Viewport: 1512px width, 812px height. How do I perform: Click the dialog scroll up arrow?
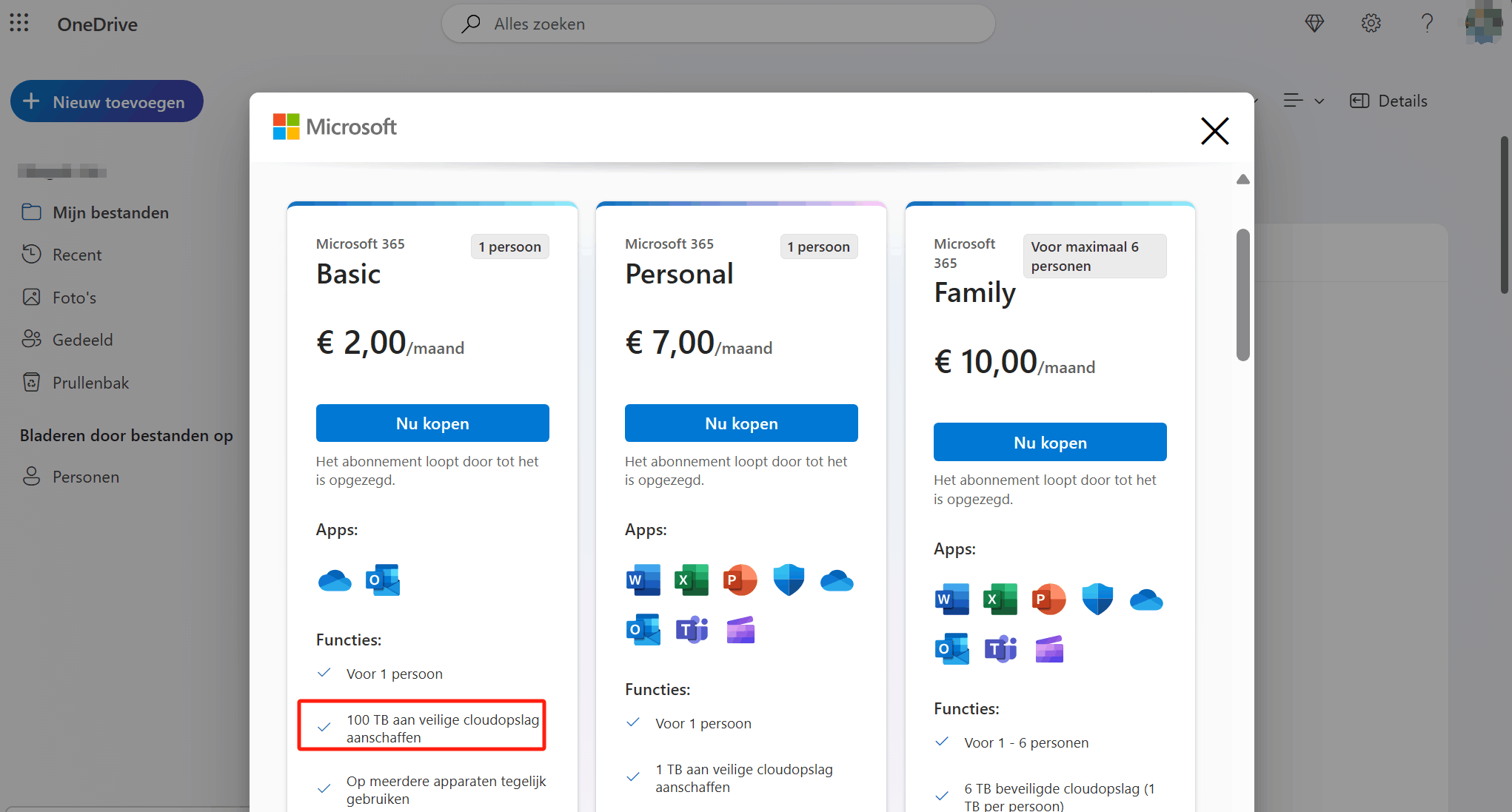click(1243, 179)
